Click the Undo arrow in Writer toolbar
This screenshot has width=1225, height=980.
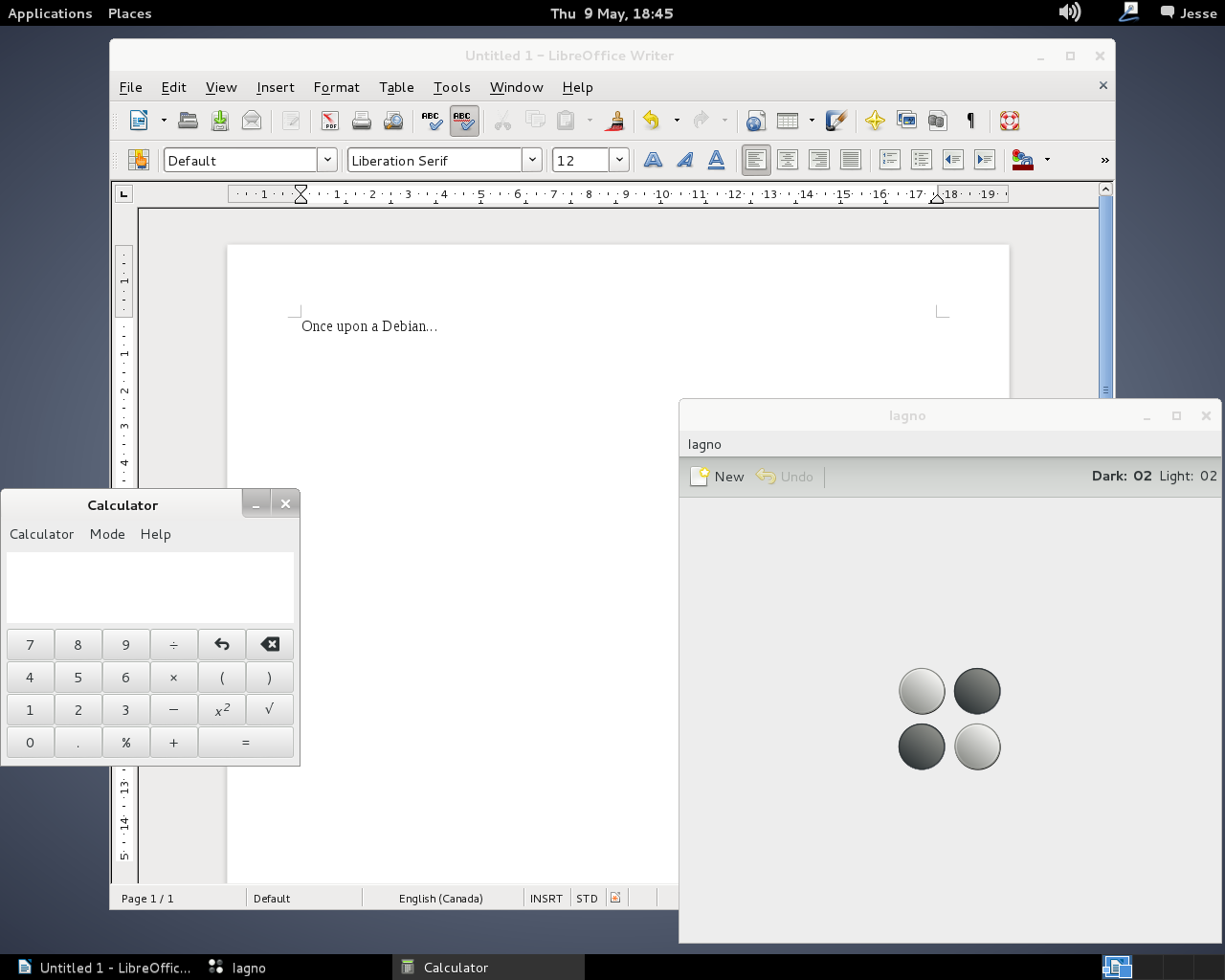[652, 121]
